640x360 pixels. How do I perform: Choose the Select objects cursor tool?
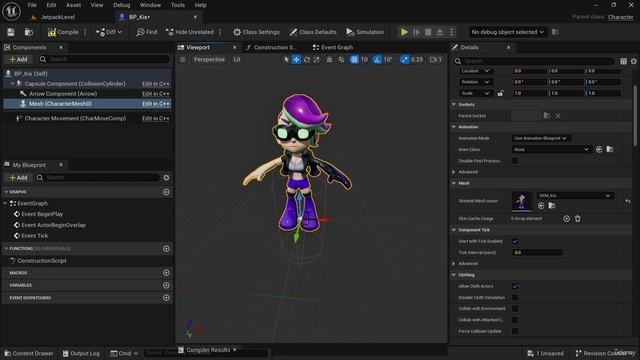click(x=286, y=60)
